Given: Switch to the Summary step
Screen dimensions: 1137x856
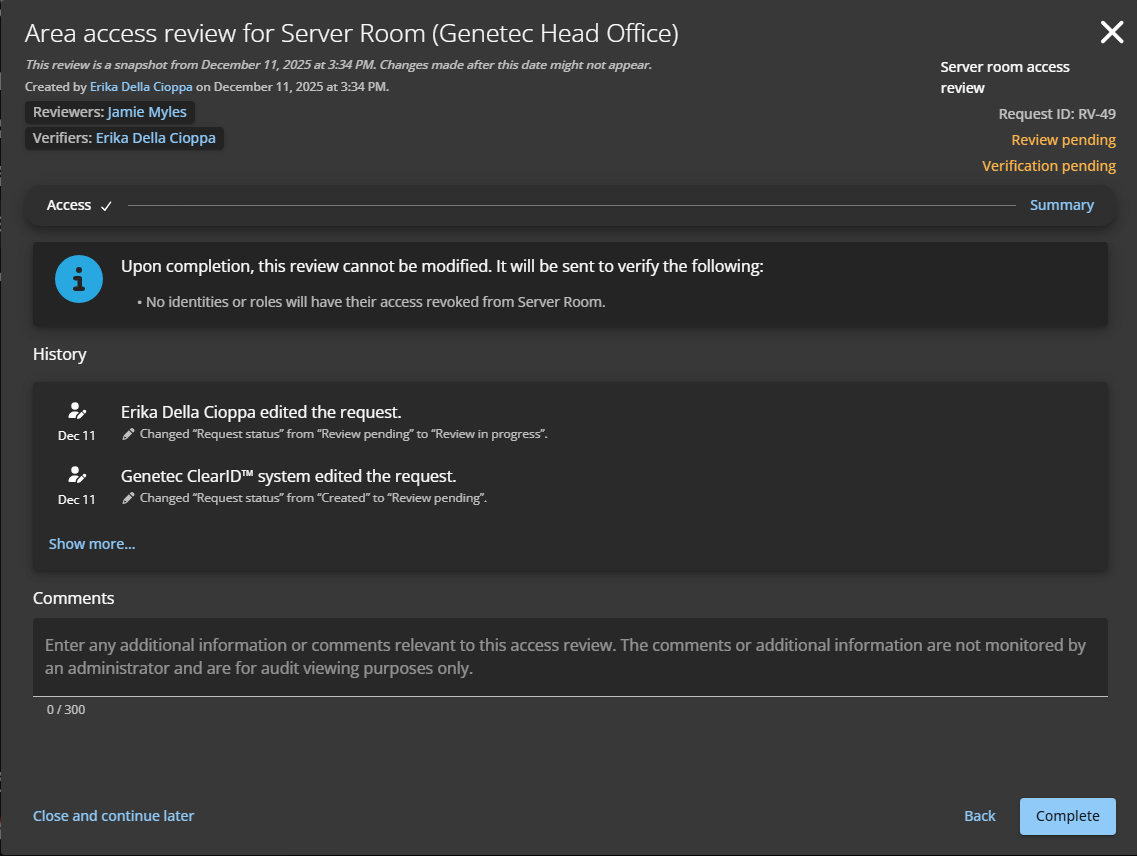Looking at the screenshot, I should (x=1062, y=205).
